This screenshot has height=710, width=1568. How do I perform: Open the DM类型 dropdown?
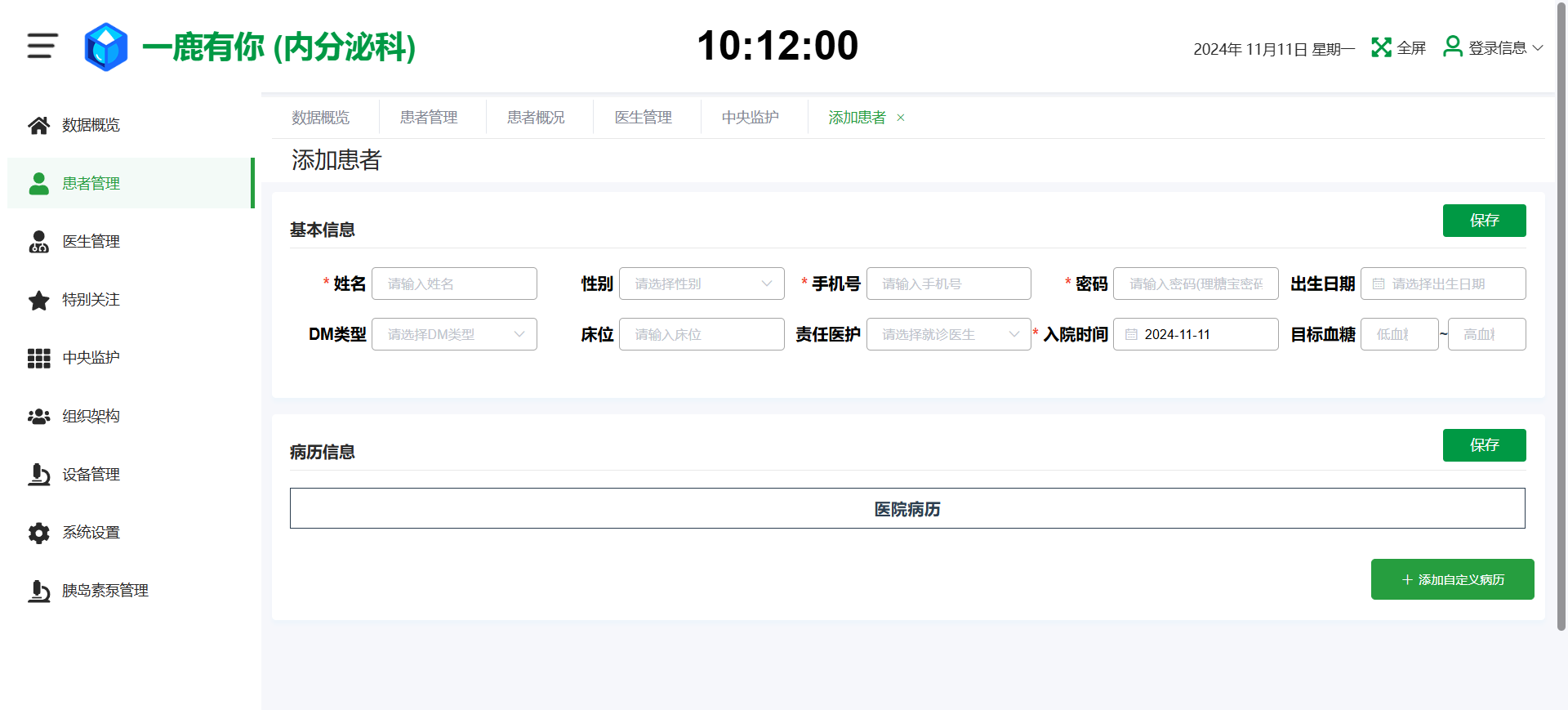point(454,334)
